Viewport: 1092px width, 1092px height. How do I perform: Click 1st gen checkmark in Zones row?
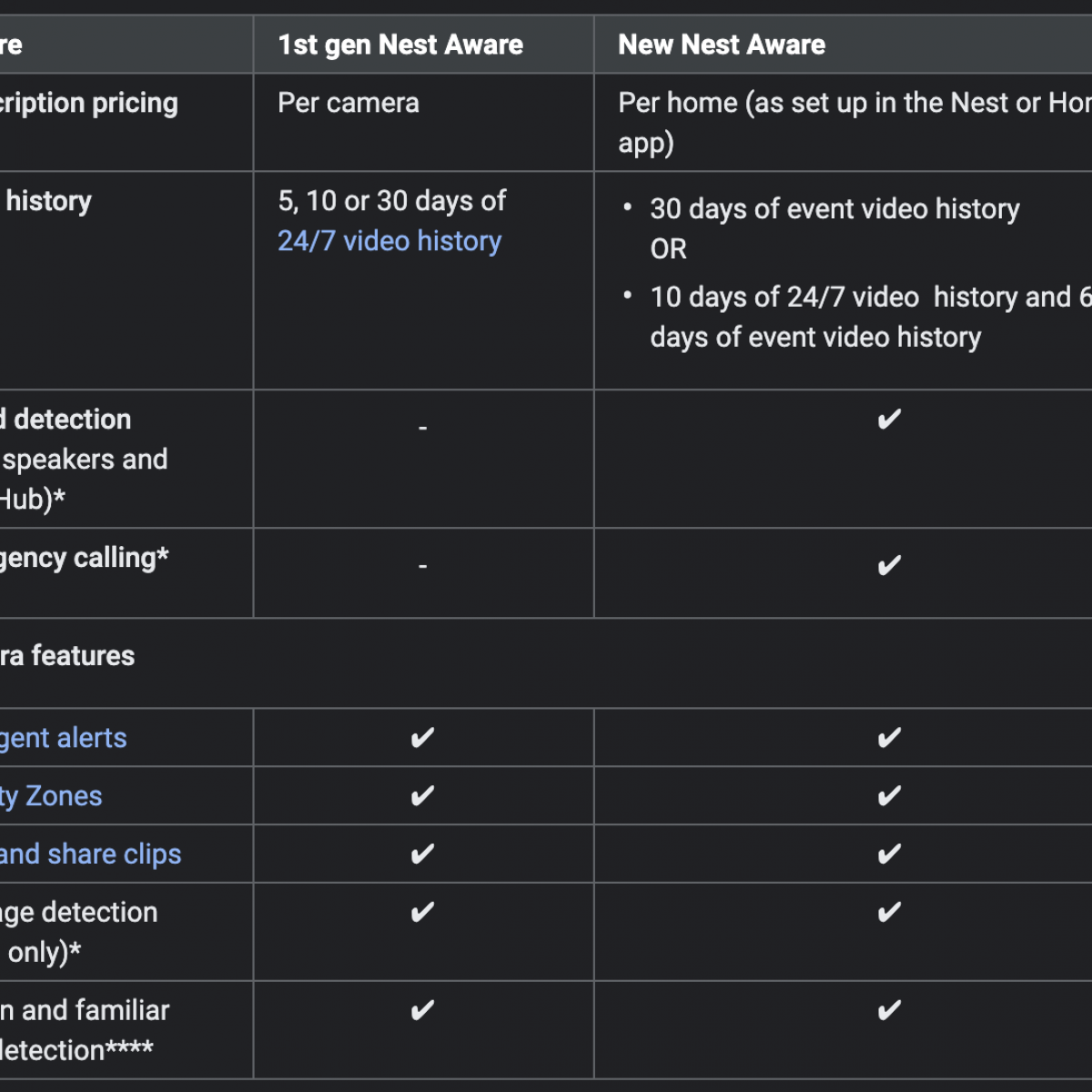tap(422, 796)
